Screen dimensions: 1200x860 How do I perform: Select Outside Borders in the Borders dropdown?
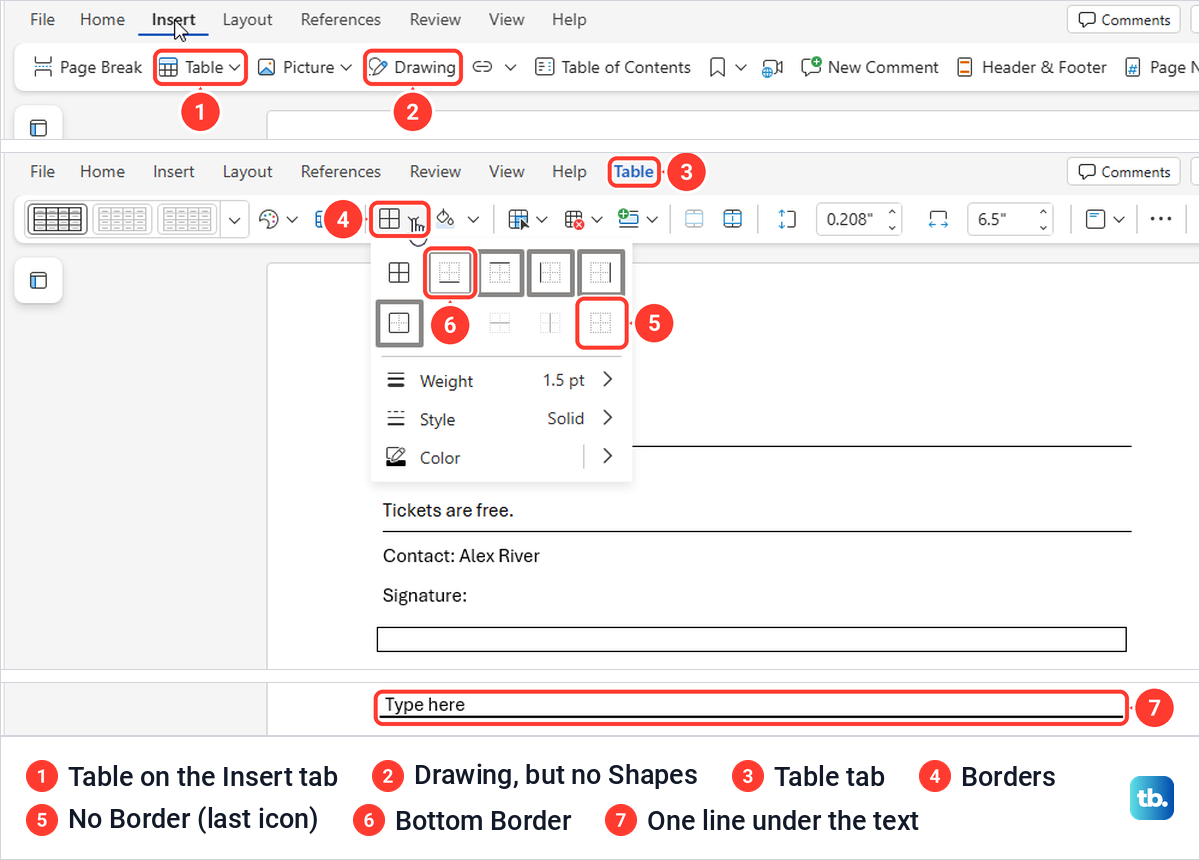(x=399, y=323)
